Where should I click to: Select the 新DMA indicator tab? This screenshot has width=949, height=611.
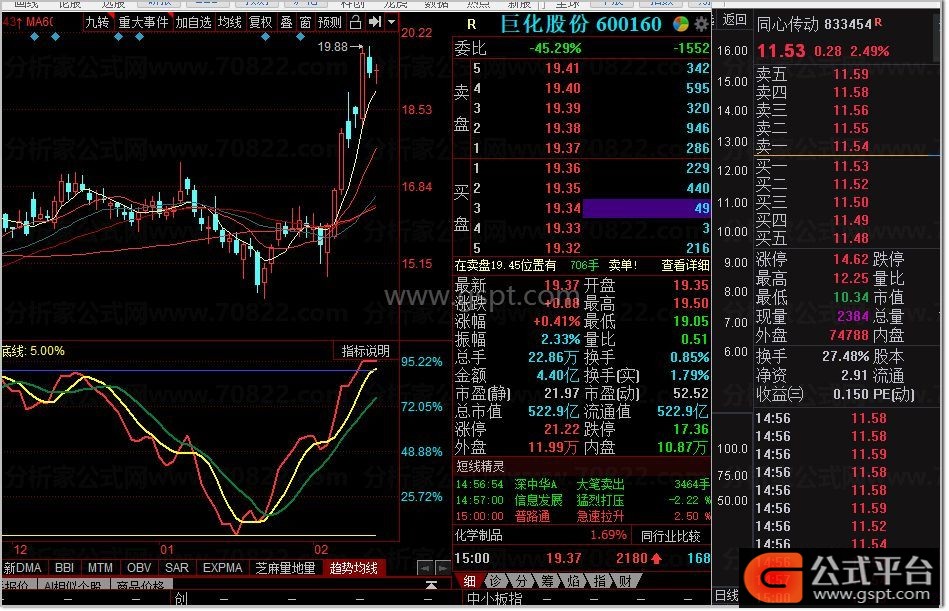[22, 568]
